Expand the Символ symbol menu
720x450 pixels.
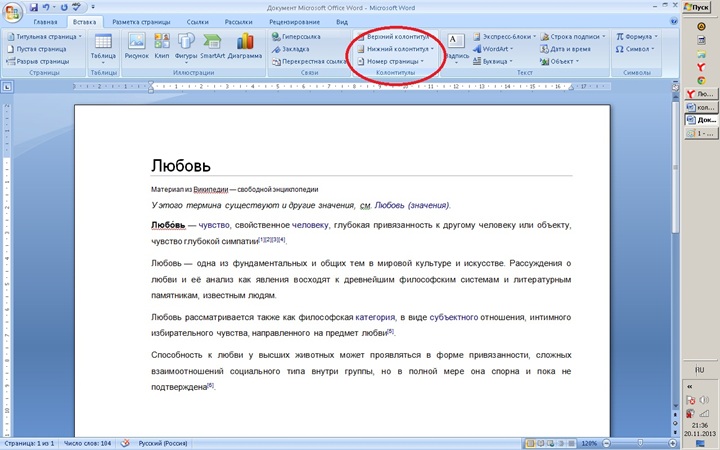pos(635,49)
